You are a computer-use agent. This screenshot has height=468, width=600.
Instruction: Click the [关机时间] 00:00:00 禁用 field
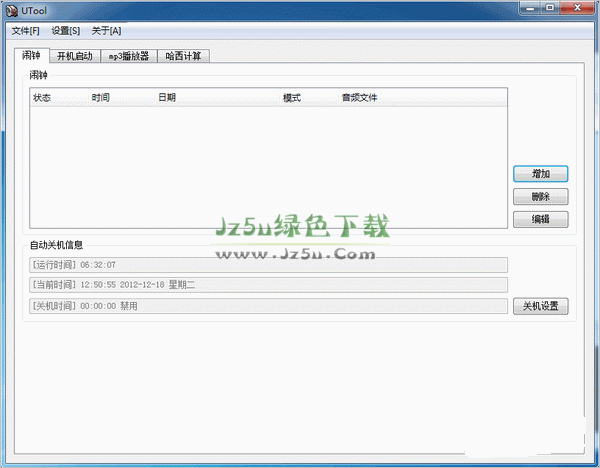pos(269,306)
